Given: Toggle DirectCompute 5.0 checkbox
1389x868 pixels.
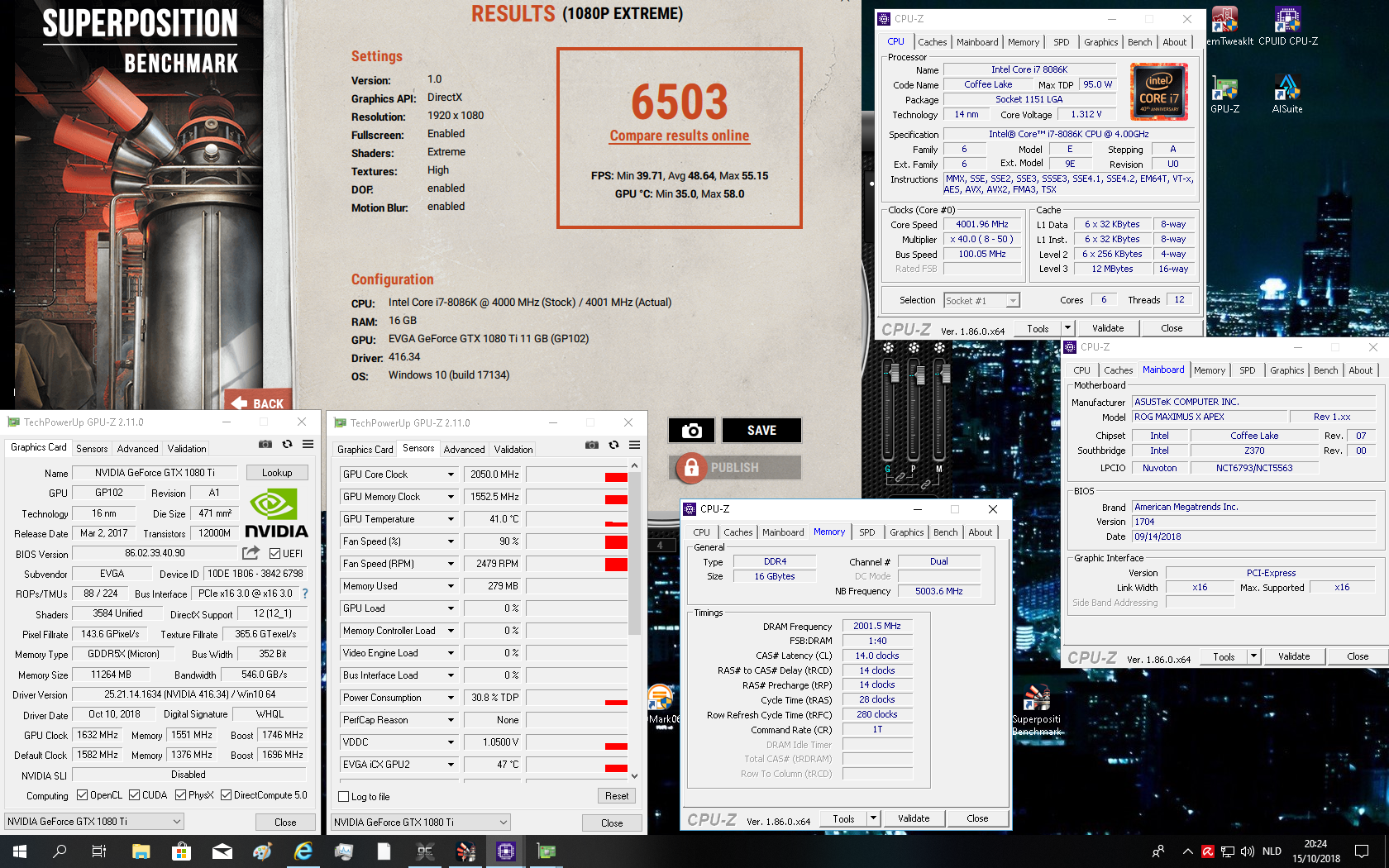Looking at the screenshot, I should [226, 795].
